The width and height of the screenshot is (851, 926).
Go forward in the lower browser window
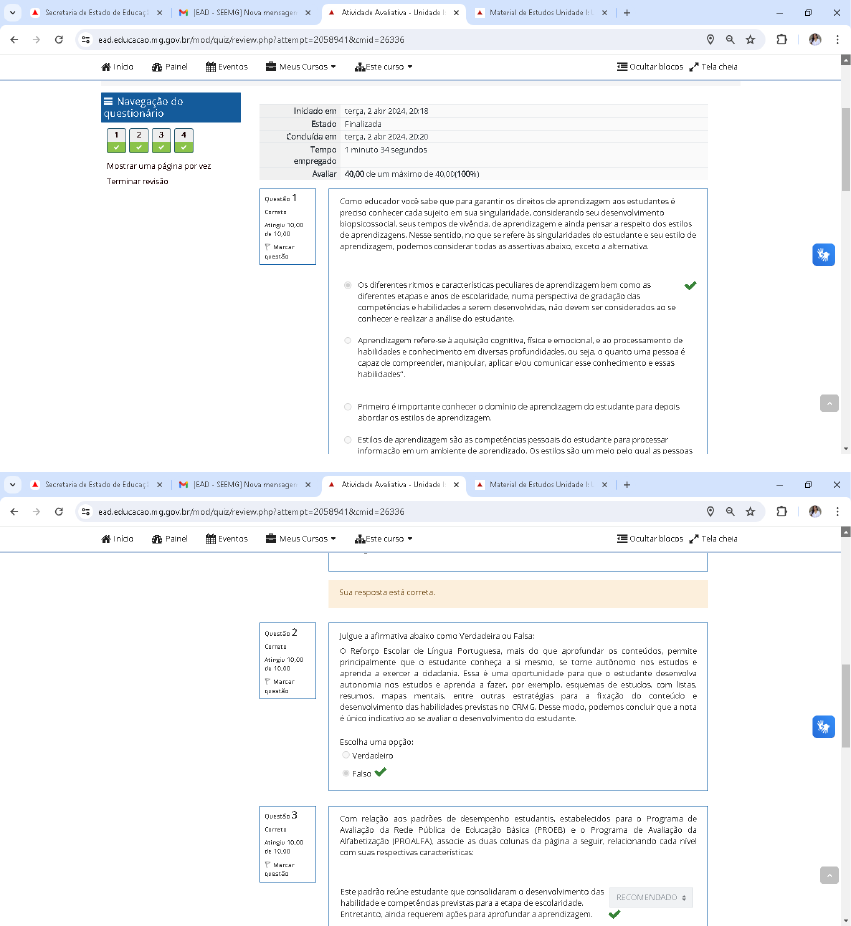[x=36, y=511]
